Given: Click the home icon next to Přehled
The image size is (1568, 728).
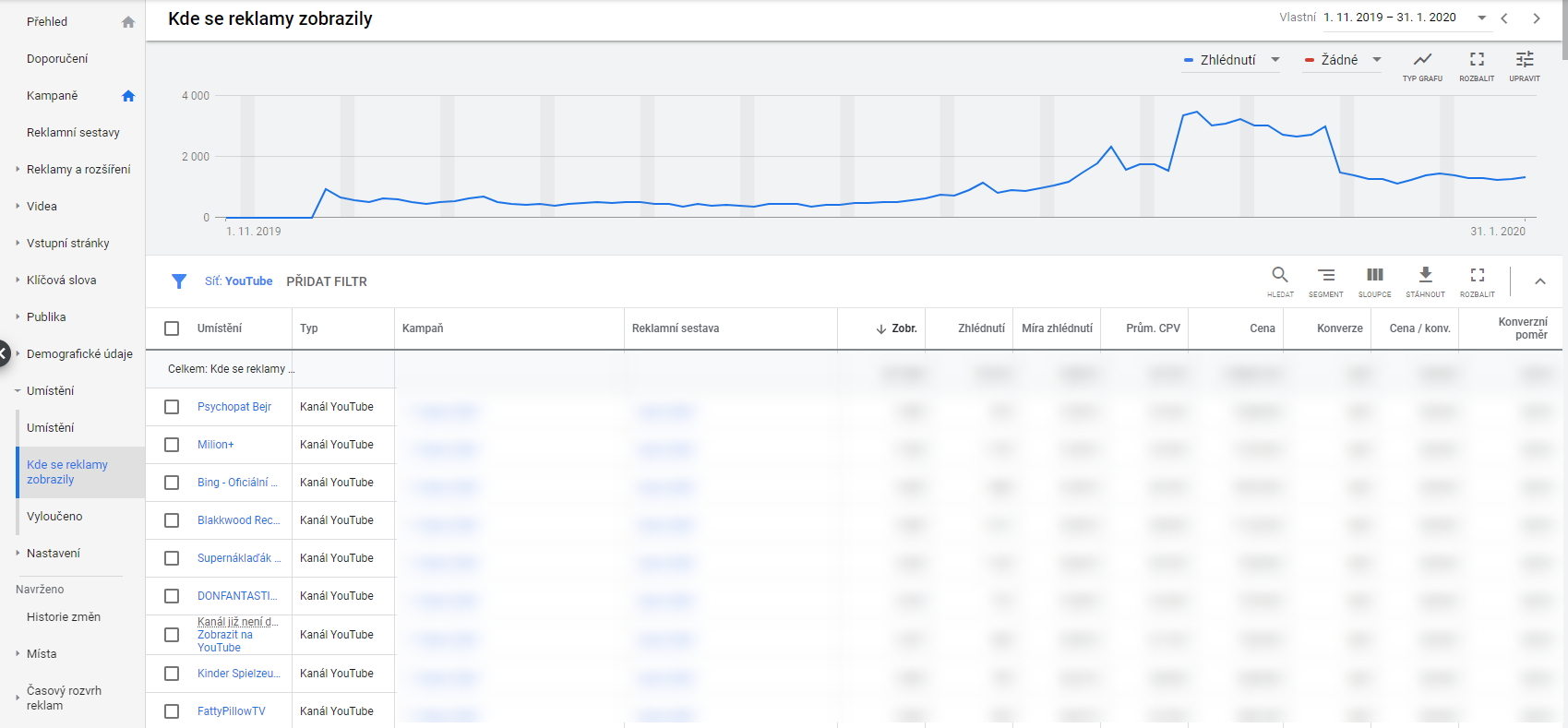Looking at the screenshot, I should [128, 22].
